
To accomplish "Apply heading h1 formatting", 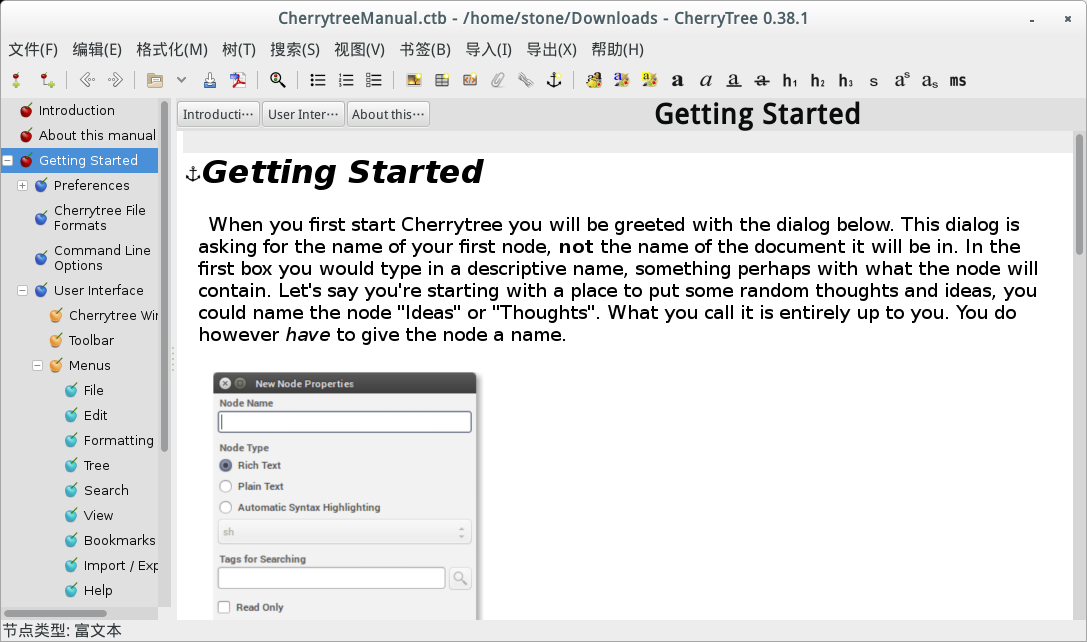I will [x=790, y=80].
